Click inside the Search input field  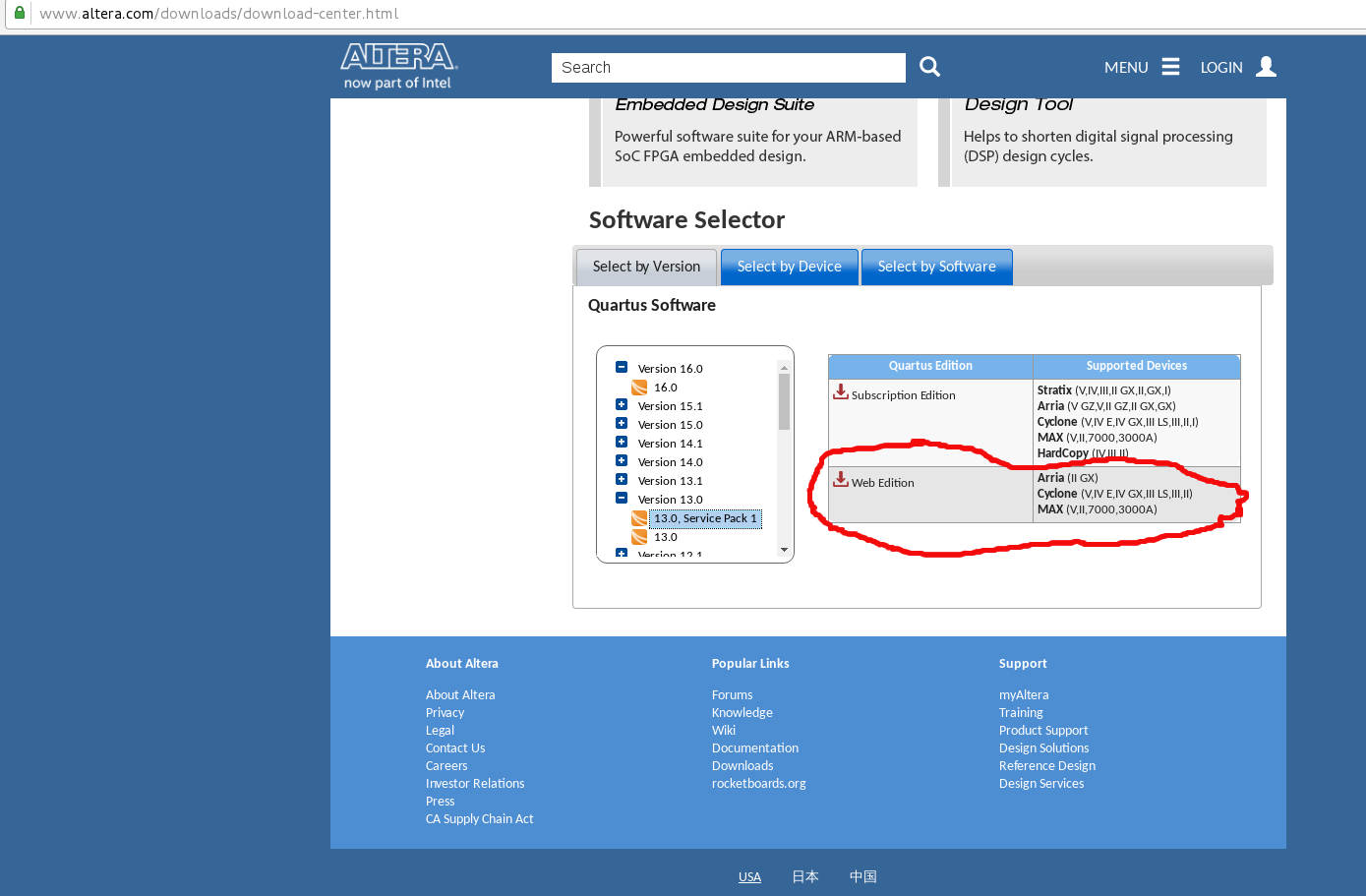(x=728, y=67)
